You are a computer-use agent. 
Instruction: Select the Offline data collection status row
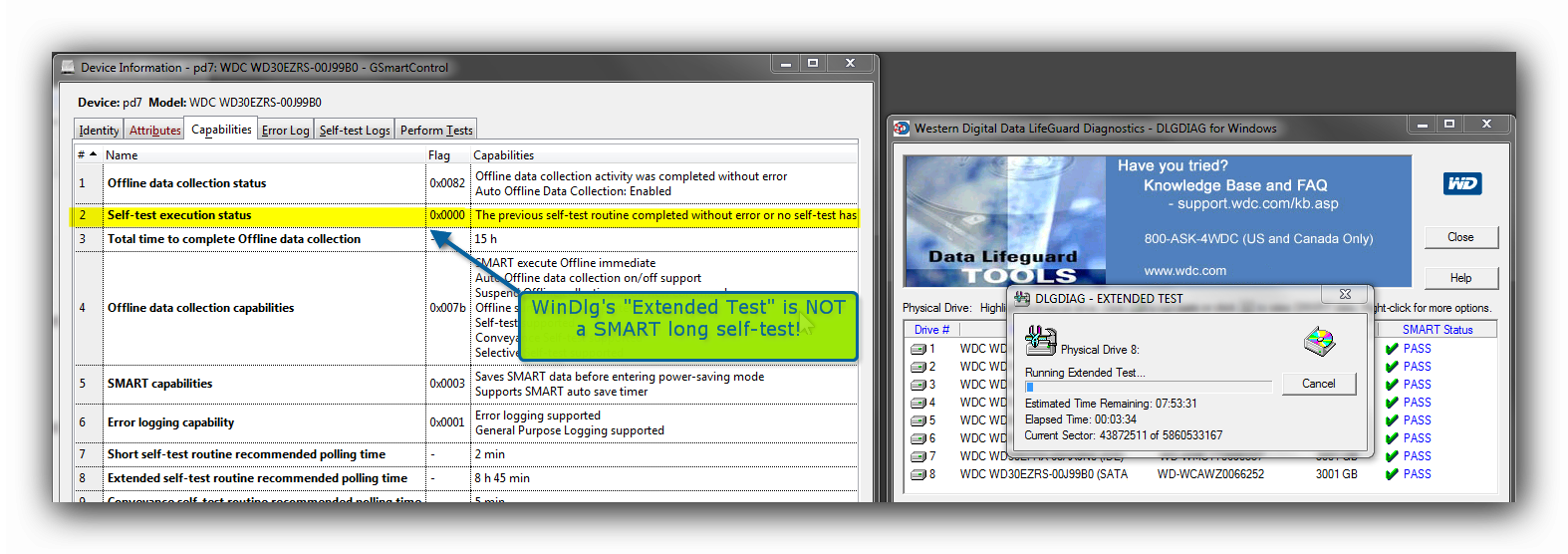click(465, 183)
